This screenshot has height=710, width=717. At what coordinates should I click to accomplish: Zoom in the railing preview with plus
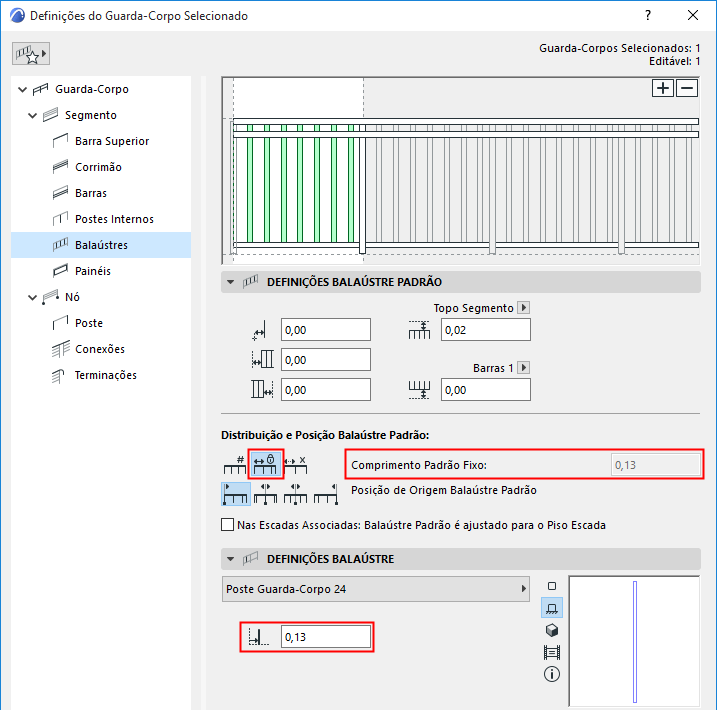tap(663, 88)
